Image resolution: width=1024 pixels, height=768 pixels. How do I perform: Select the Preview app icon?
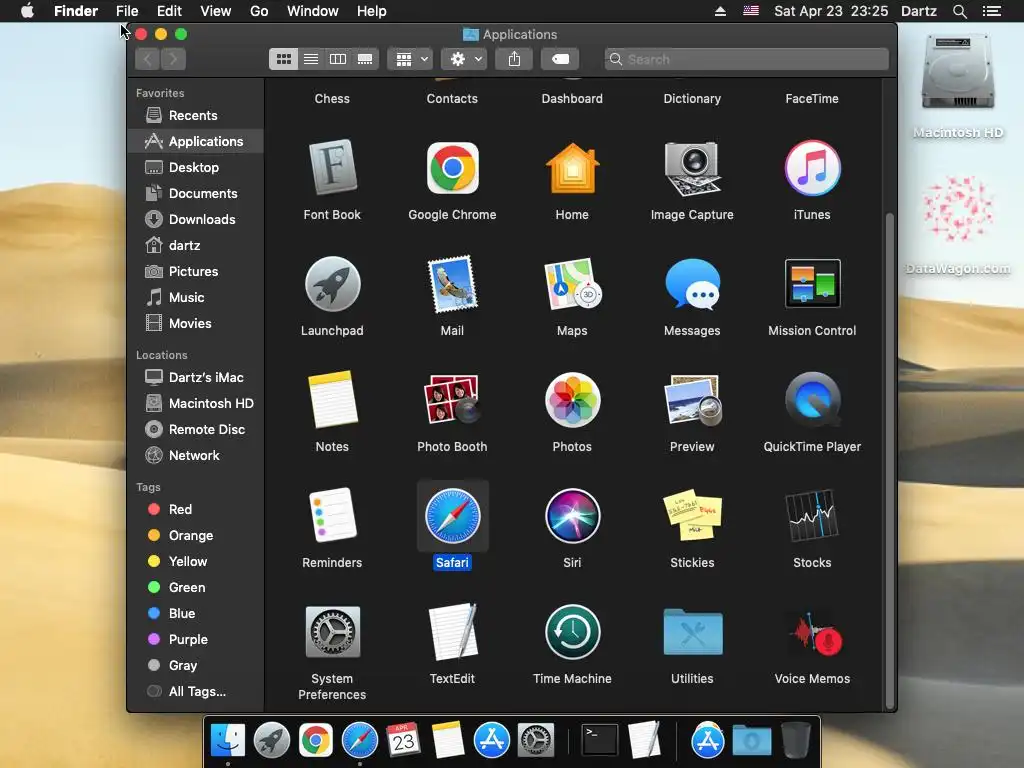point(692,400)
